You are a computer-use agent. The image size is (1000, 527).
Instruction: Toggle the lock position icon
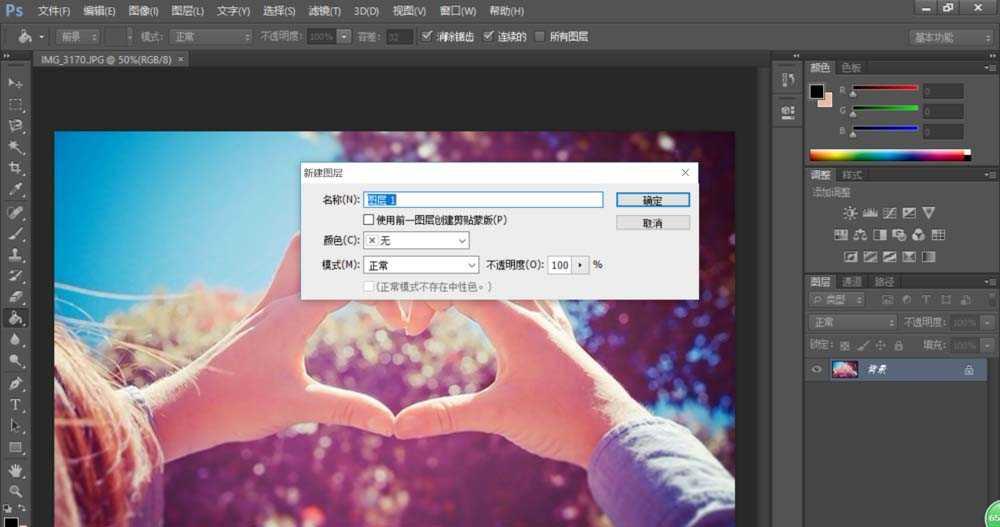881,346
